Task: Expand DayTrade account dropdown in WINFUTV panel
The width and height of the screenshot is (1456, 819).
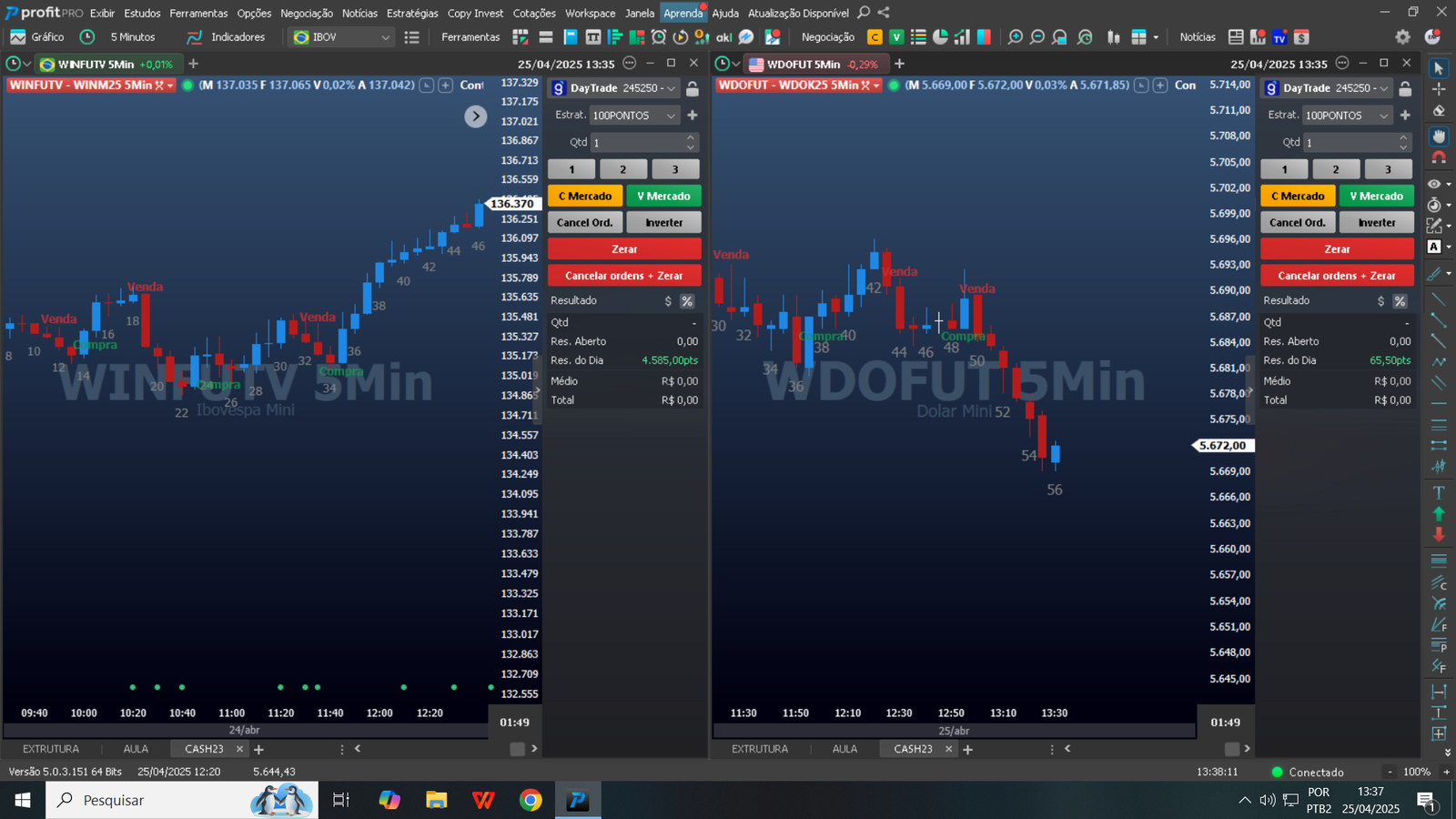Action: [672, 88]
